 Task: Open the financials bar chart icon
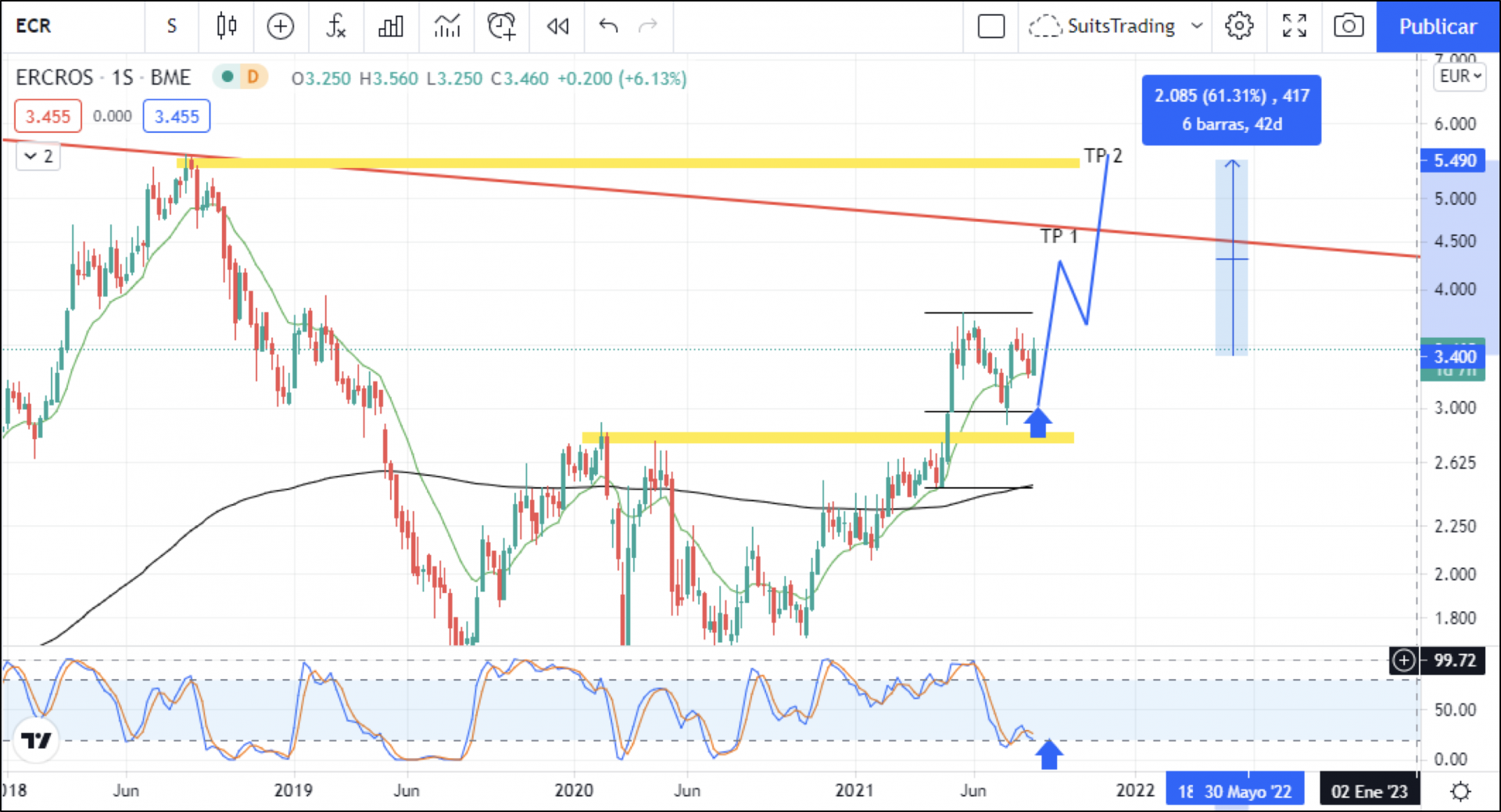391,27
